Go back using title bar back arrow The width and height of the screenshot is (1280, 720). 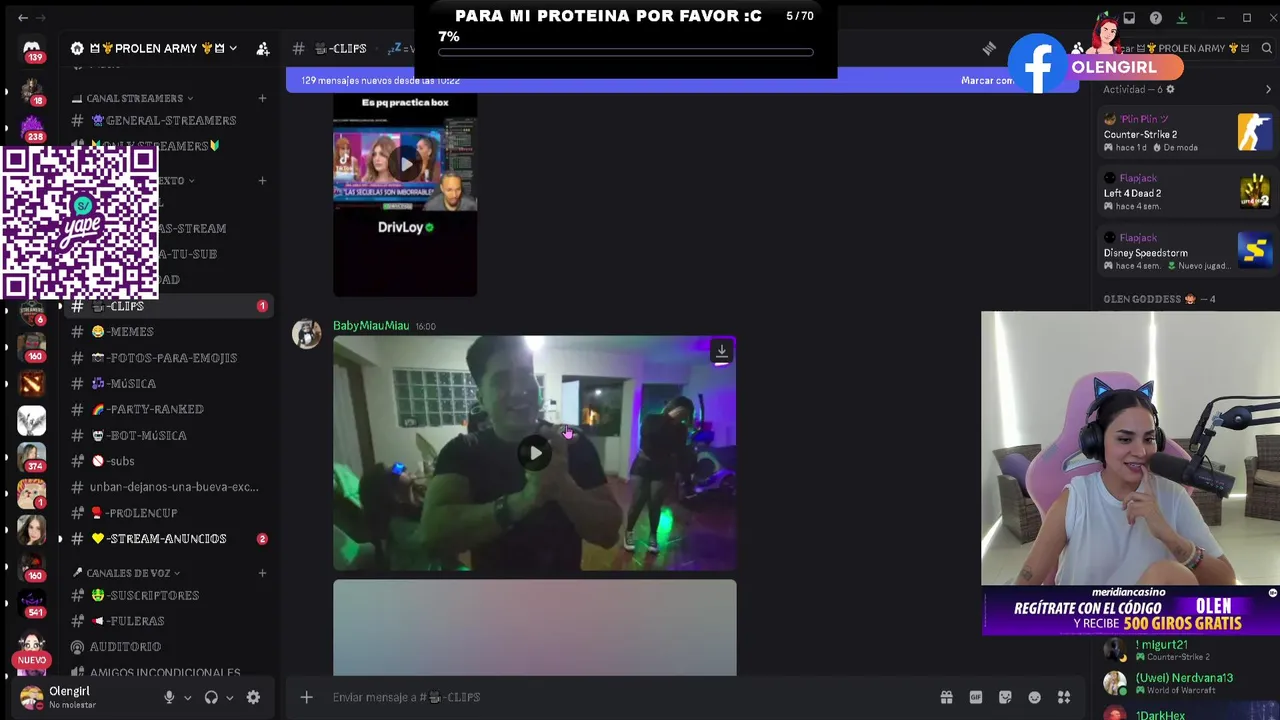click(23, 17)
